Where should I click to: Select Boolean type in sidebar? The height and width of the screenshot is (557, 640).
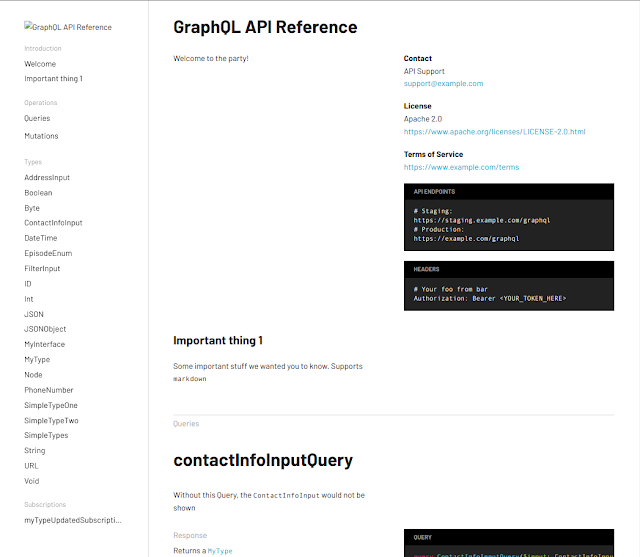tap(38, 193)
